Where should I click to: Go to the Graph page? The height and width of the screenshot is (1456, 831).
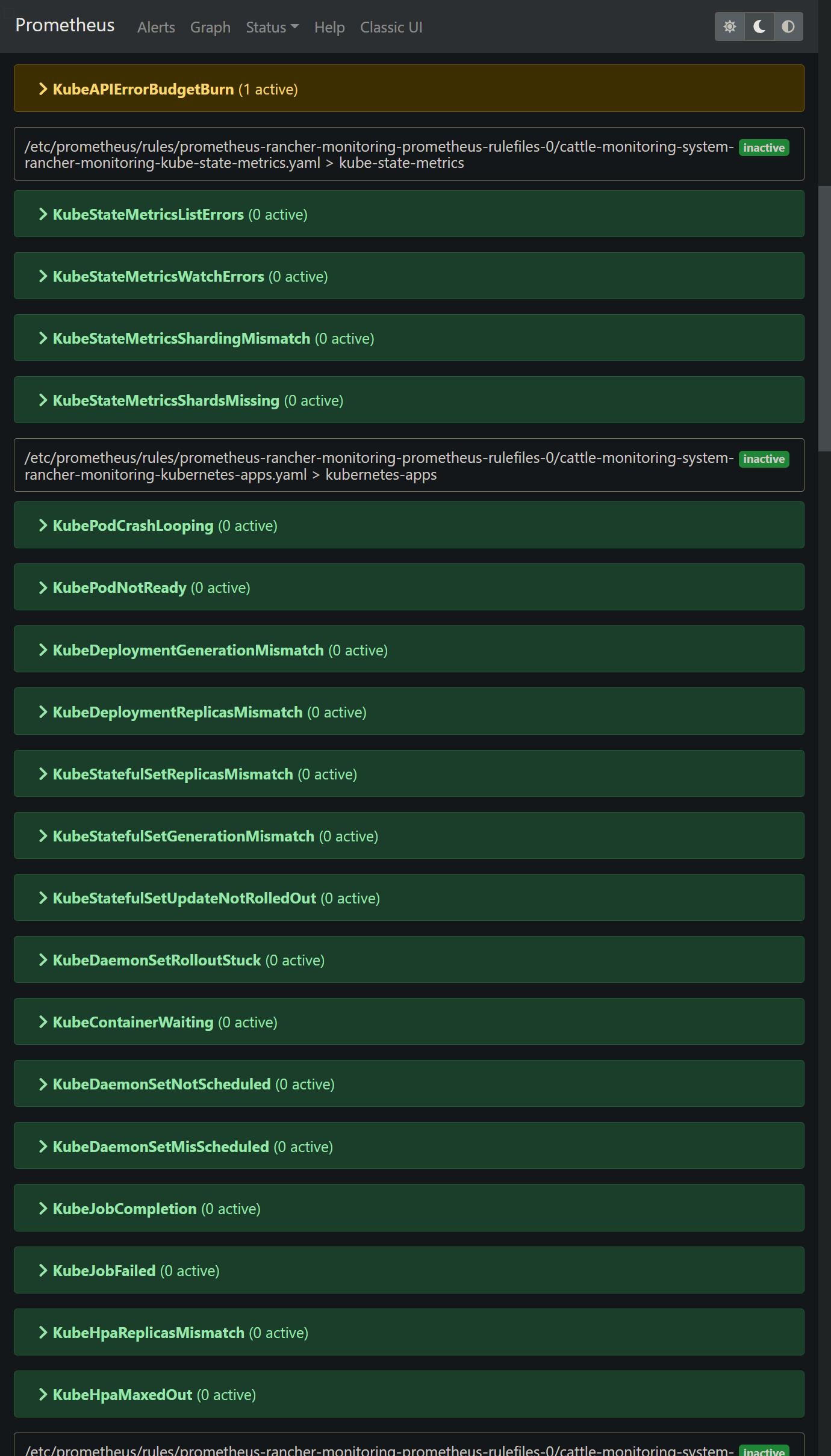tap(210, 27)
